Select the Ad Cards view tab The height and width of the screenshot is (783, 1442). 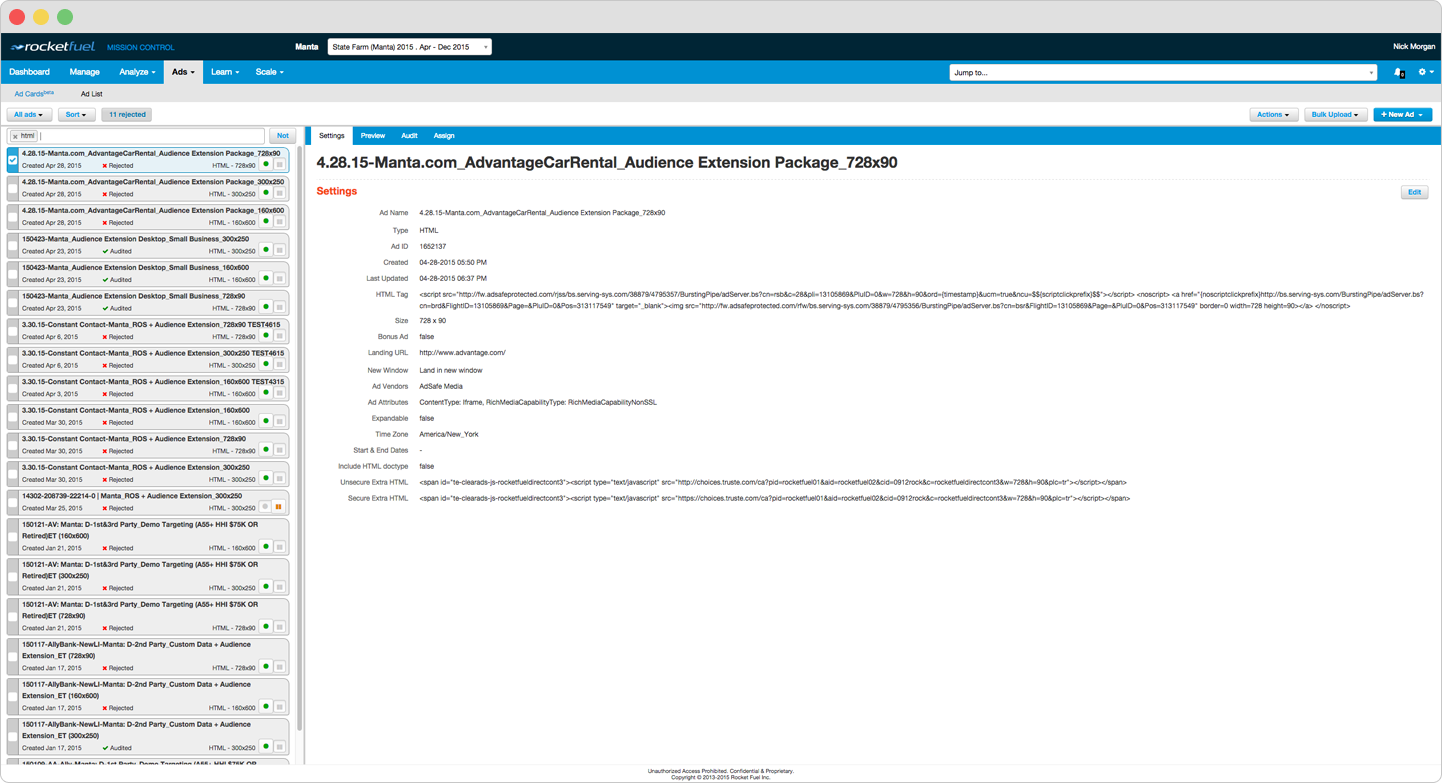[34, 94]
